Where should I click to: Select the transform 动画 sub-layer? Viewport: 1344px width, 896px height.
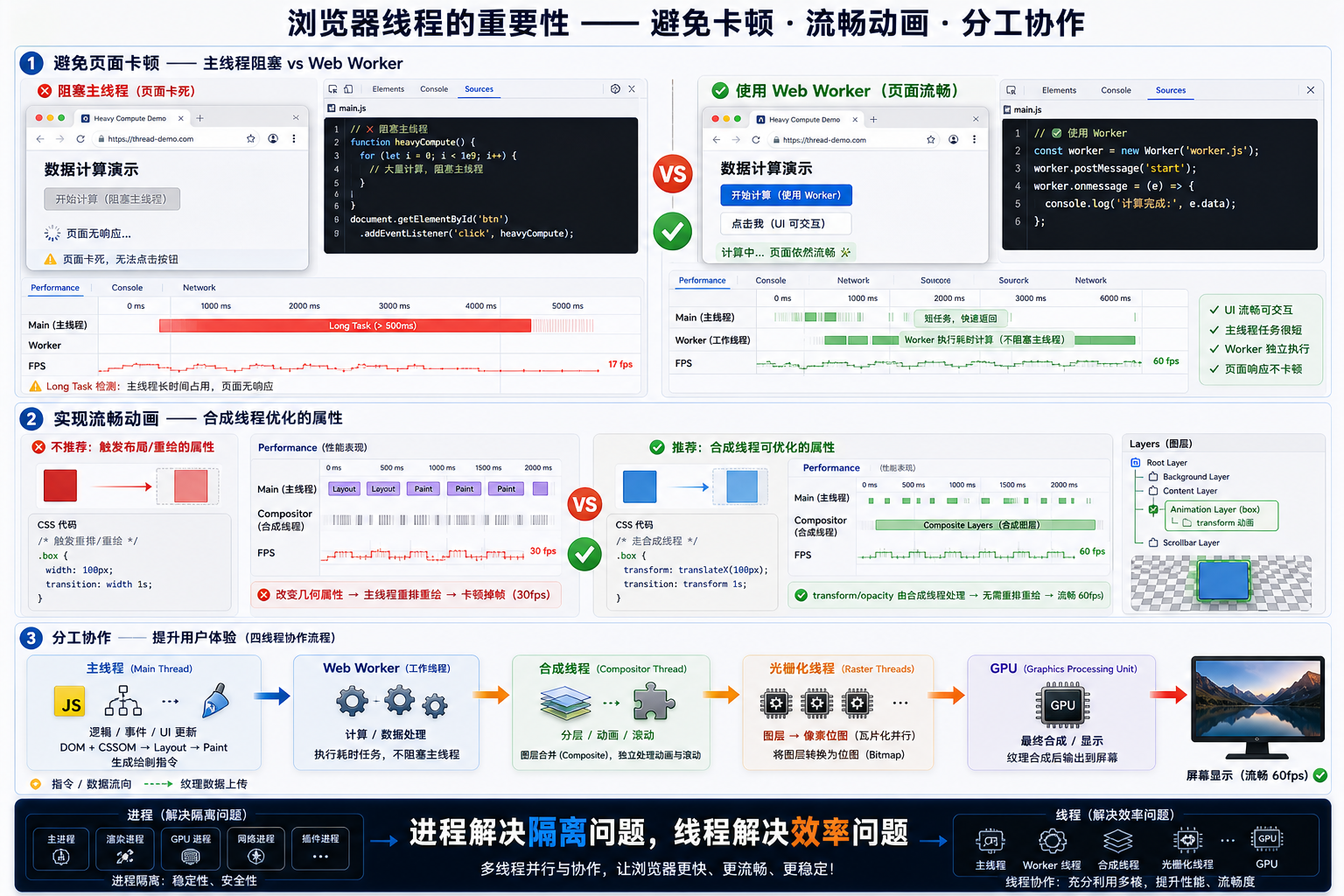coord(1218,522)
